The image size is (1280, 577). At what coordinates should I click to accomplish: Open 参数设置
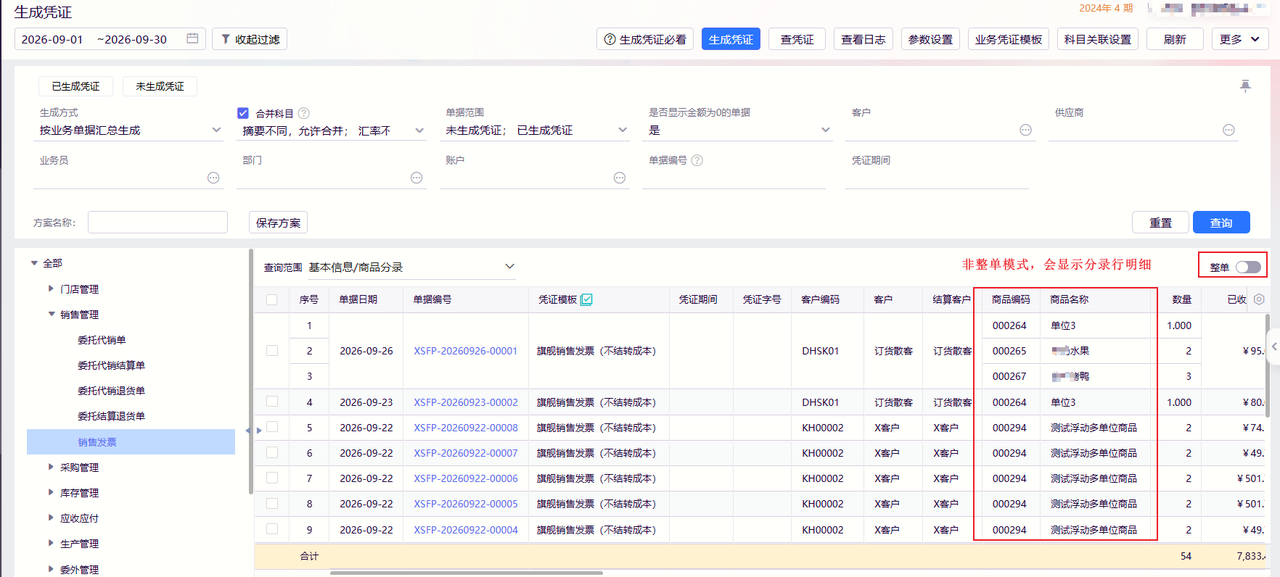click(930, 39)
